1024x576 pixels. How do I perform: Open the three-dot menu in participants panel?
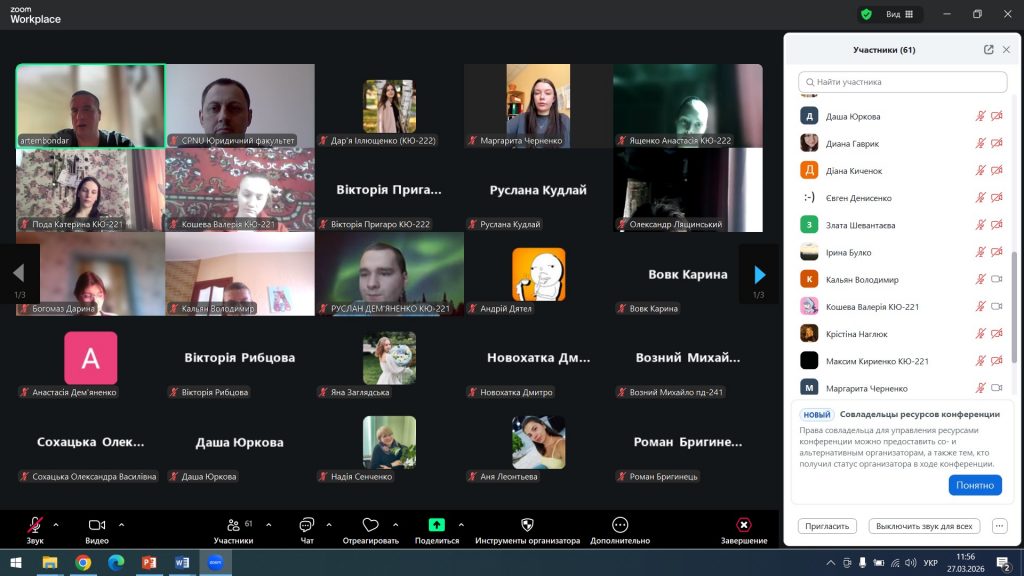[999, 526]
